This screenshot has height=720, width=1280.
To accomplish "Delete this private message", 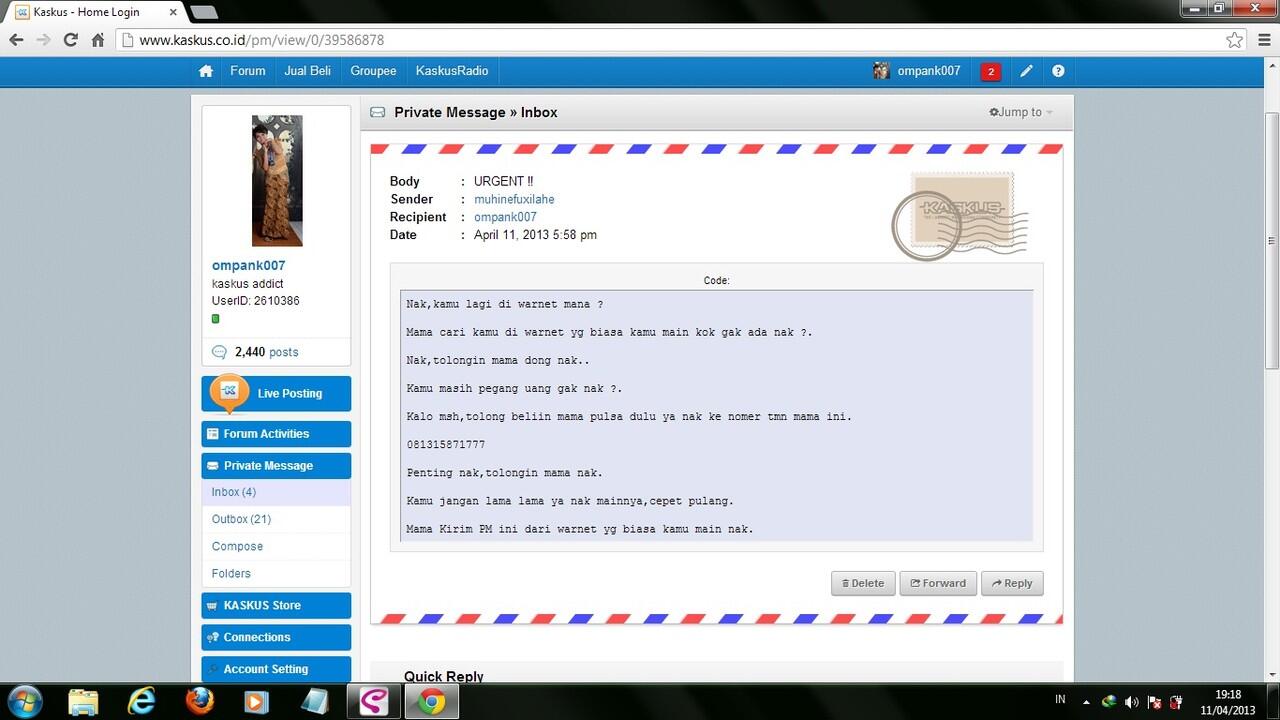I will point(863,583).
